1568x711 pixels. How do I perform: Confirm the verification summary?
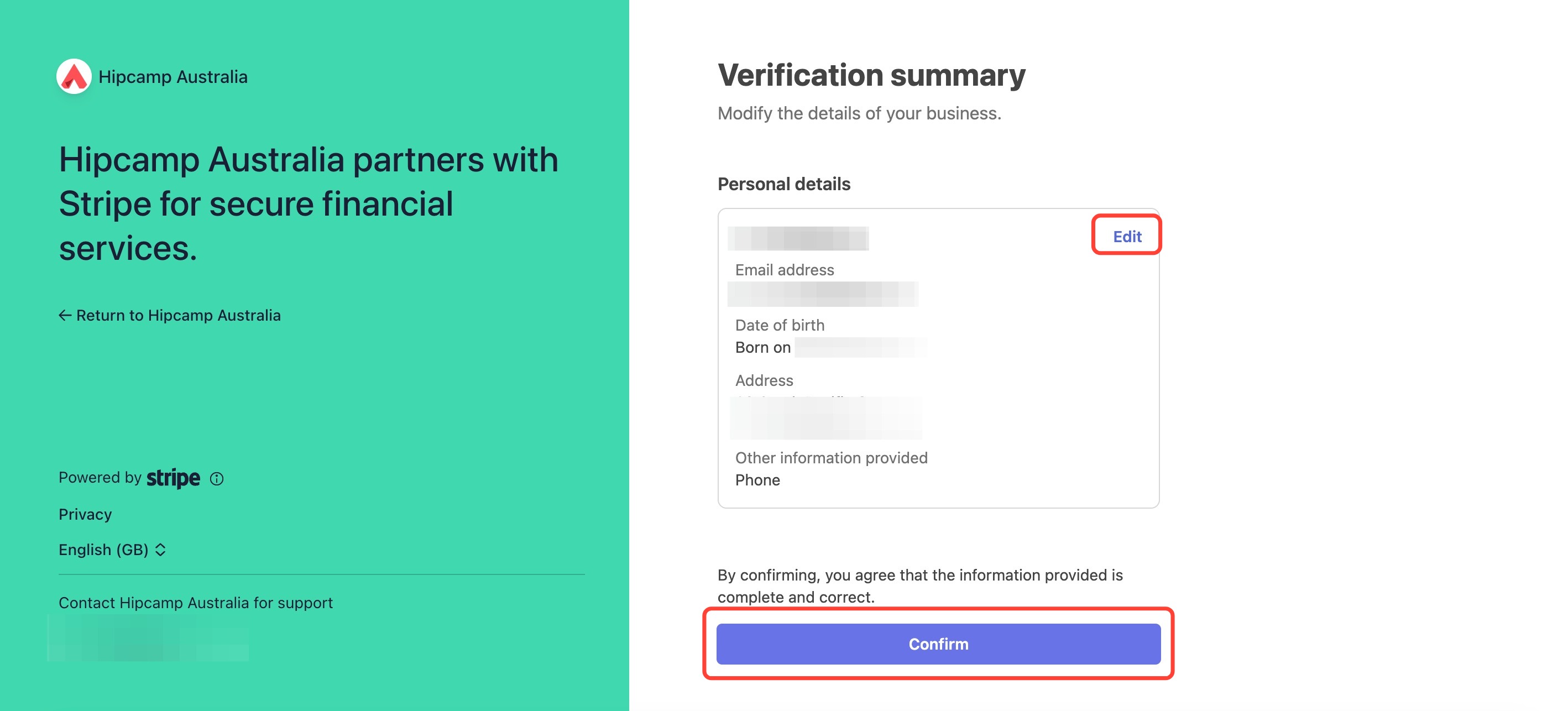(x=938, y=644)
